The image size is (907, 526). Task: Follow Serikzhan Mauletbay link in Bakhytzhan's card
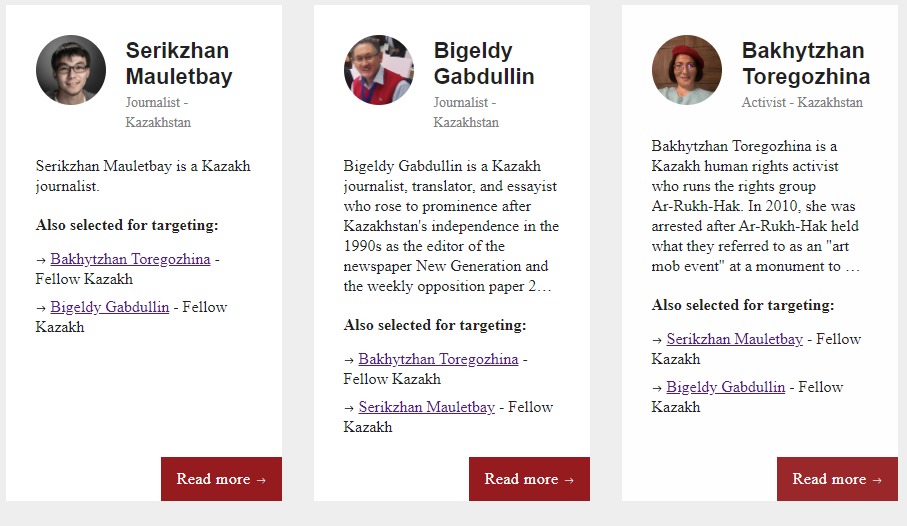735,339
